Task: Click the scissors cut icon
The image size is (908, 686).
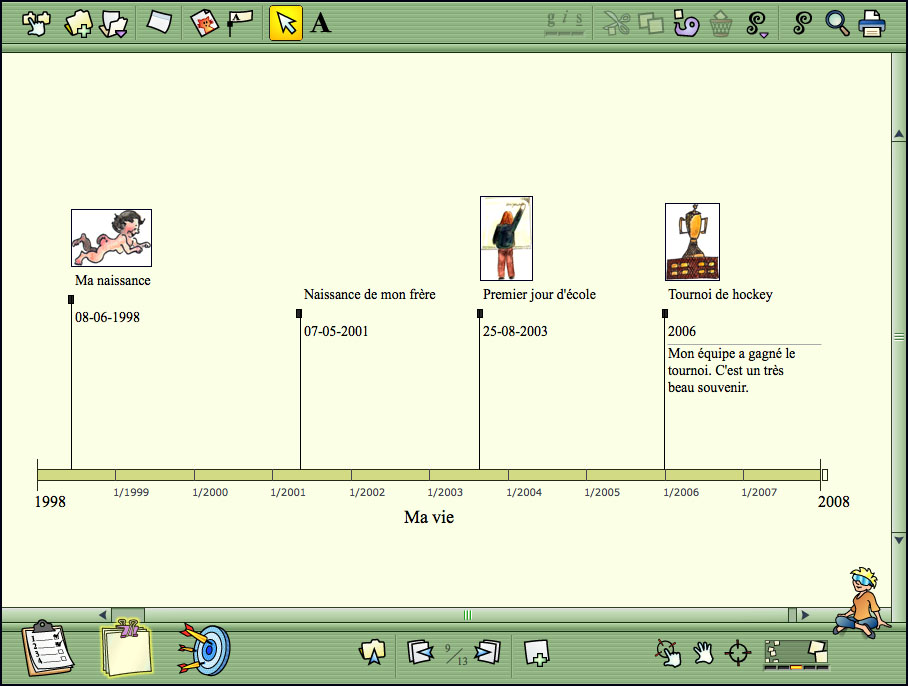Action: [616, 24]
